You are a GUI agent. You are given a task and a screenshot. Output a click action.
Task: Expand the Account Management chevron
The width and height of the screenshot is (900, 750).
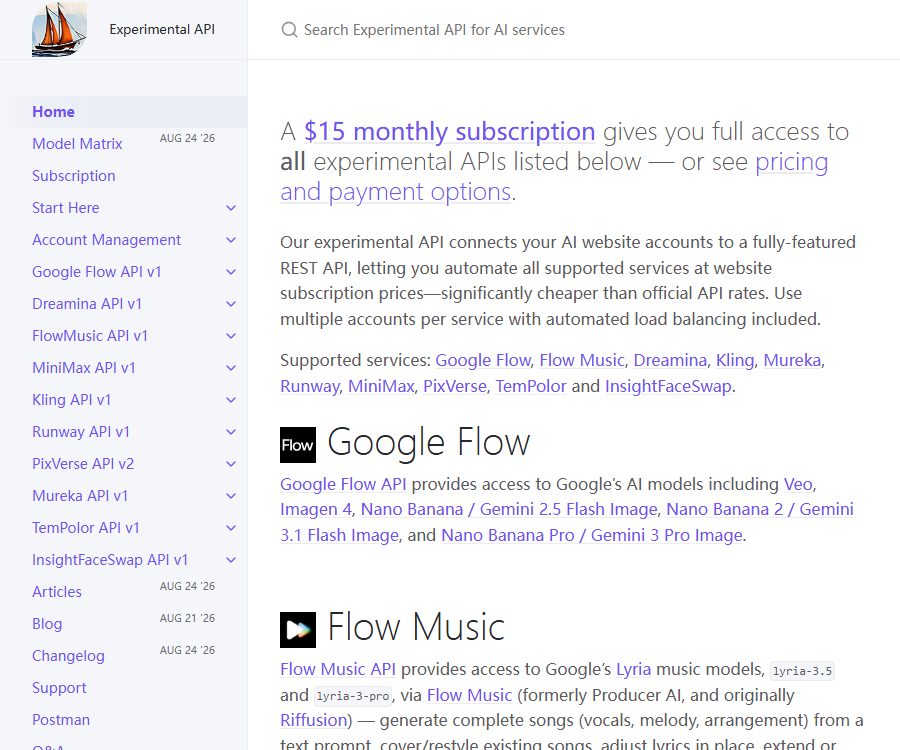point(231,240)
